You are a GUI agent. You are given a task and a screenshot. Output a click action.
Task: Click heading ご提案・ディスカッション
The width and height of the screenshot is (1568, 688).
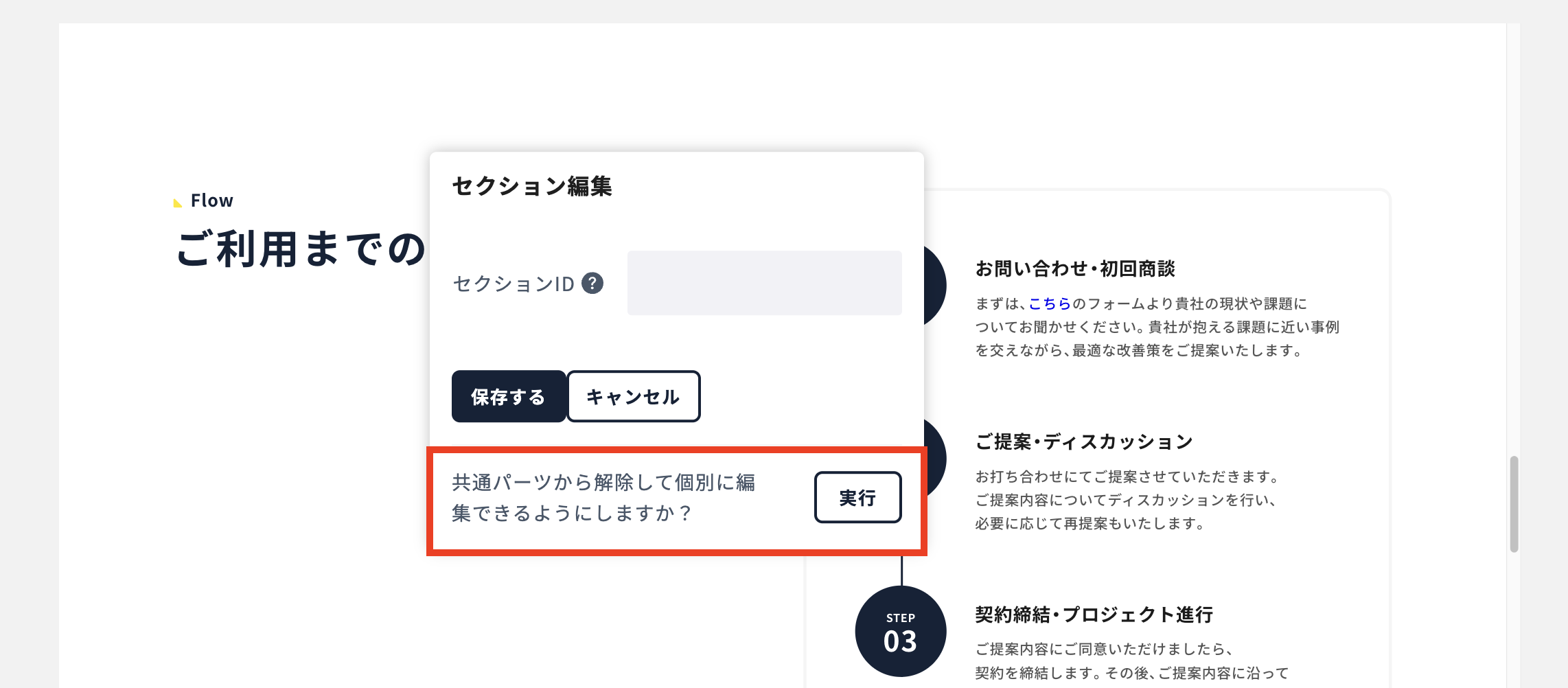pyautogui.click(x=1084, y=442)
